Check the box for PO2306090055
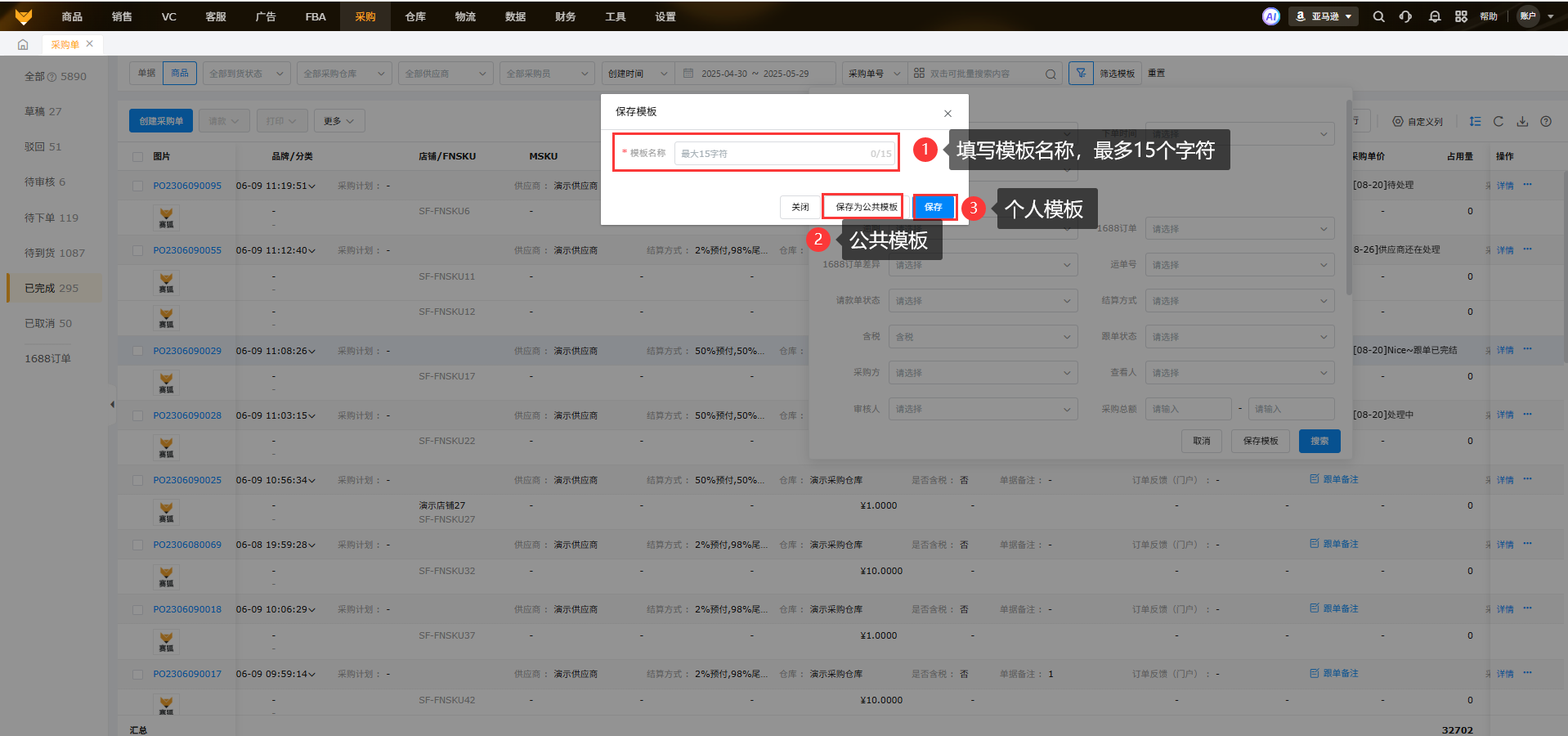The height and width of the screenshot is (736, 1568). click(x=137, y=250)
